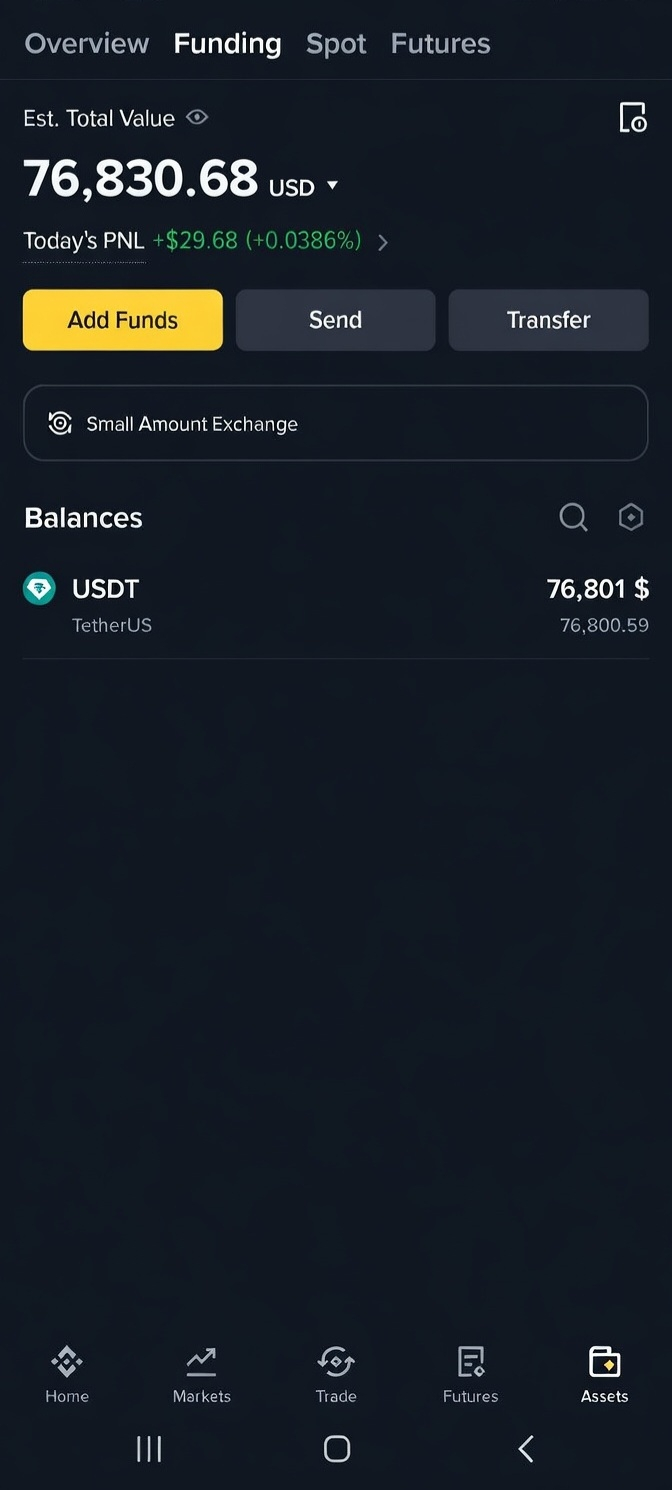Open Small Amount Exchange
Image resolution: width=672 pixels, height=1490 pixels.
[336, 423]
